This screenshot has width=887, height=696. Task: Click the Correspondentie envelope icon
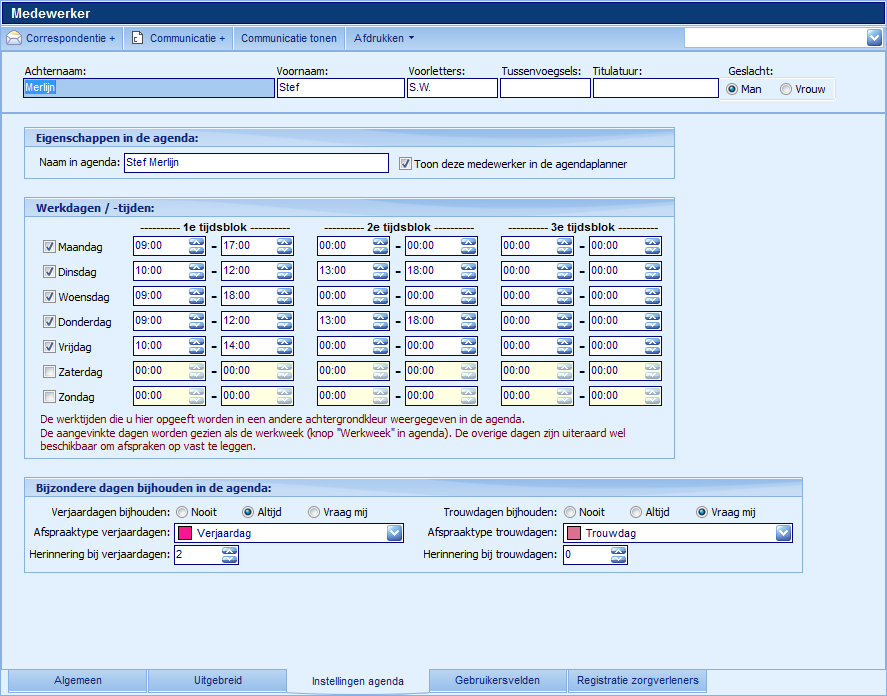tap(14, 38)
